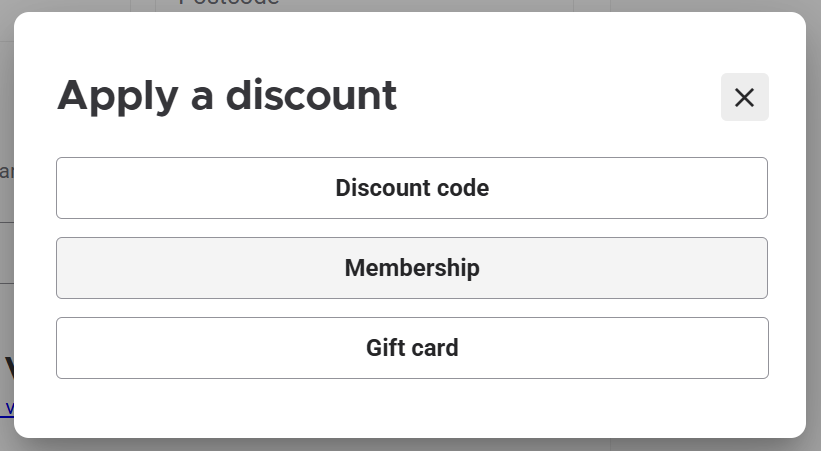Click the blue underlined link at bottom-left
This screenshot has height=451, width=821.
[x=8, y=407]
